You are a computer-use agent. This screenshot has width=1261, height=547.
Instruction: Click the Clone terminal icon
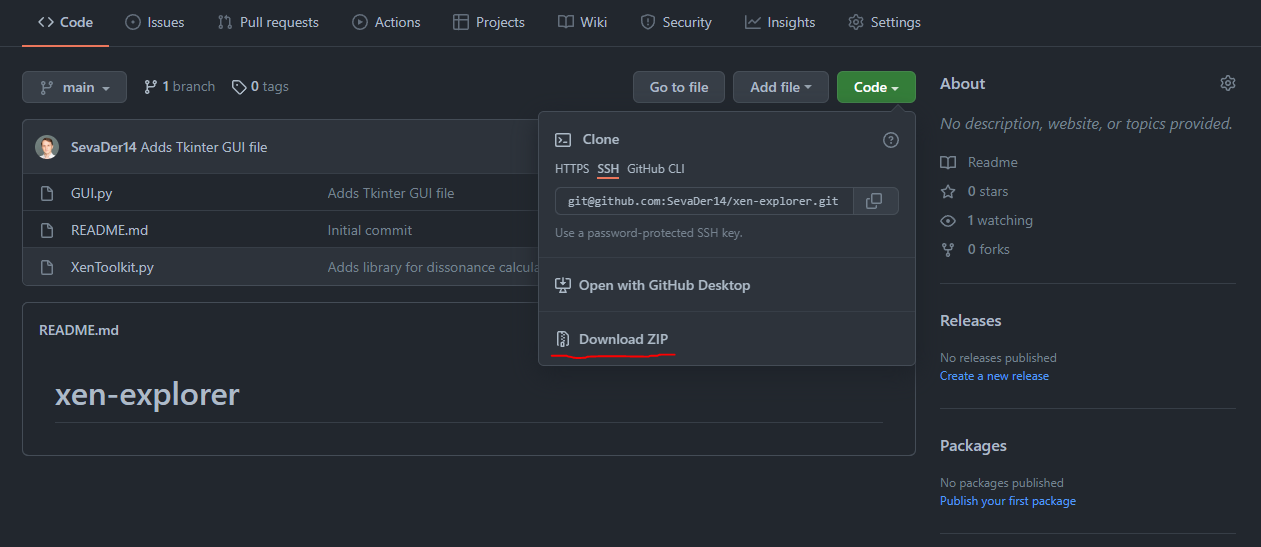point(563,140)
